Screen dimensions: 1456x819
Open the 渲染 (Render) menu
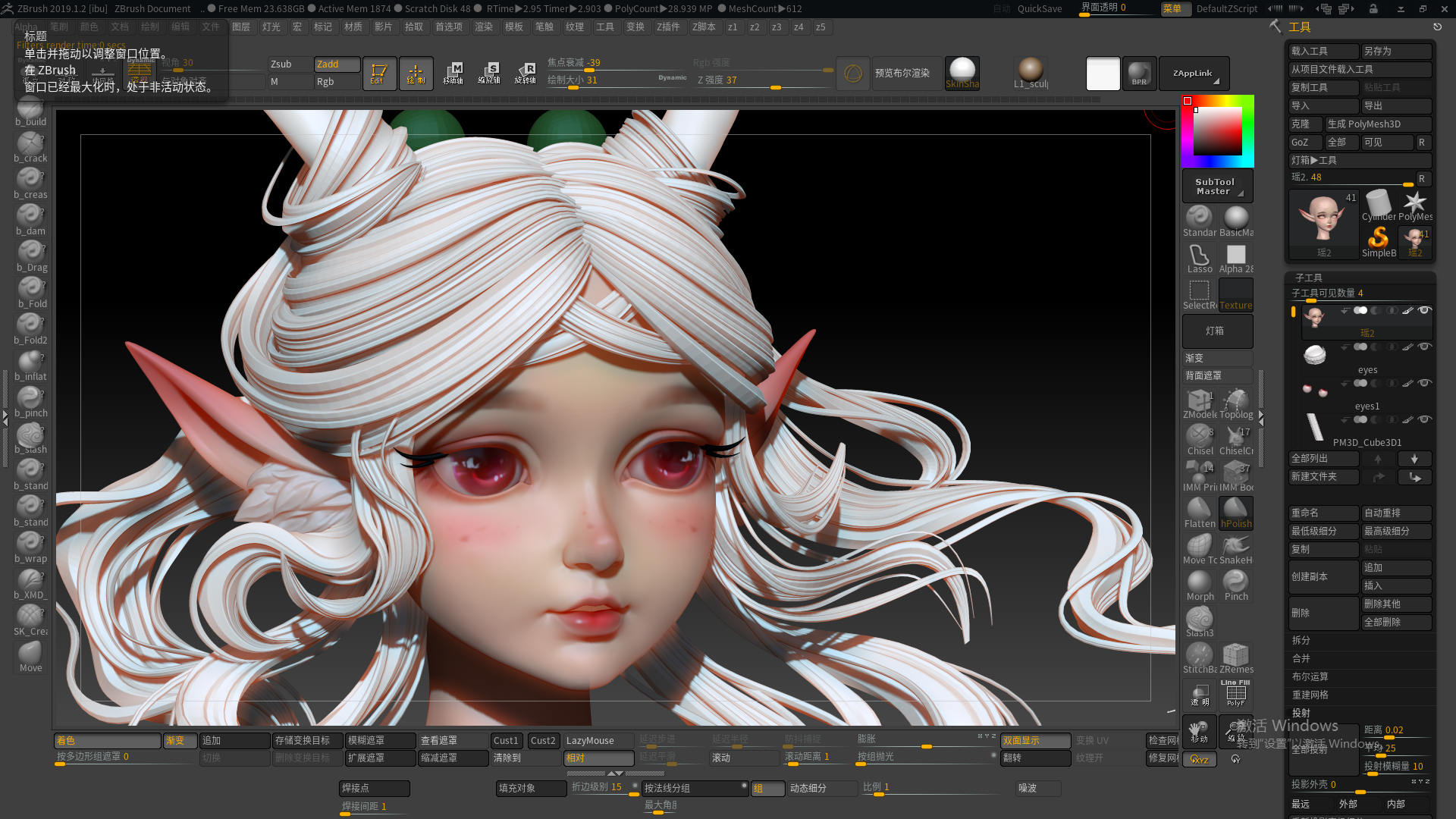point(484,27)
